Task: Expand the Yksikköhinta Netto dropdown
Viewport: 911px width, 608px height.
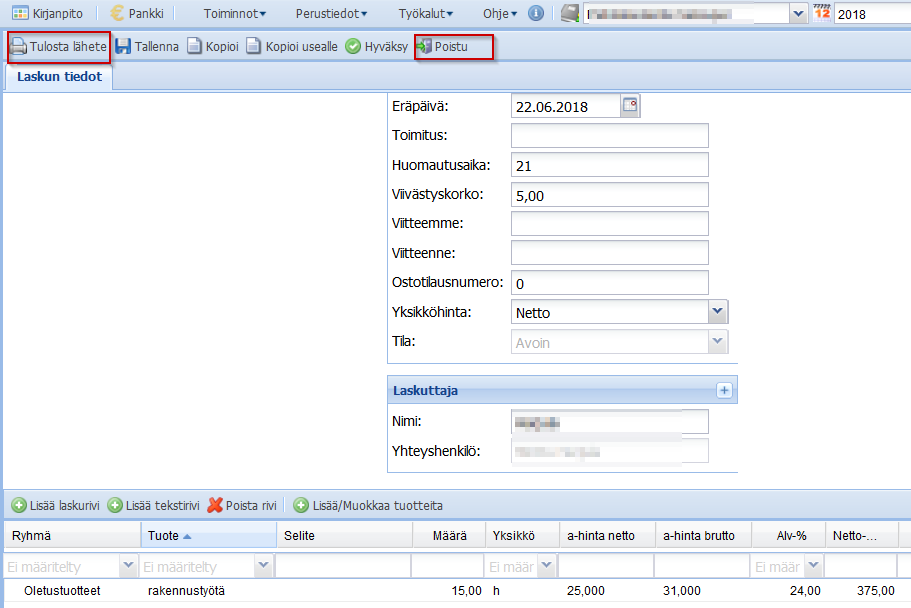Action: pyautogui.click(x=717, y=312)
